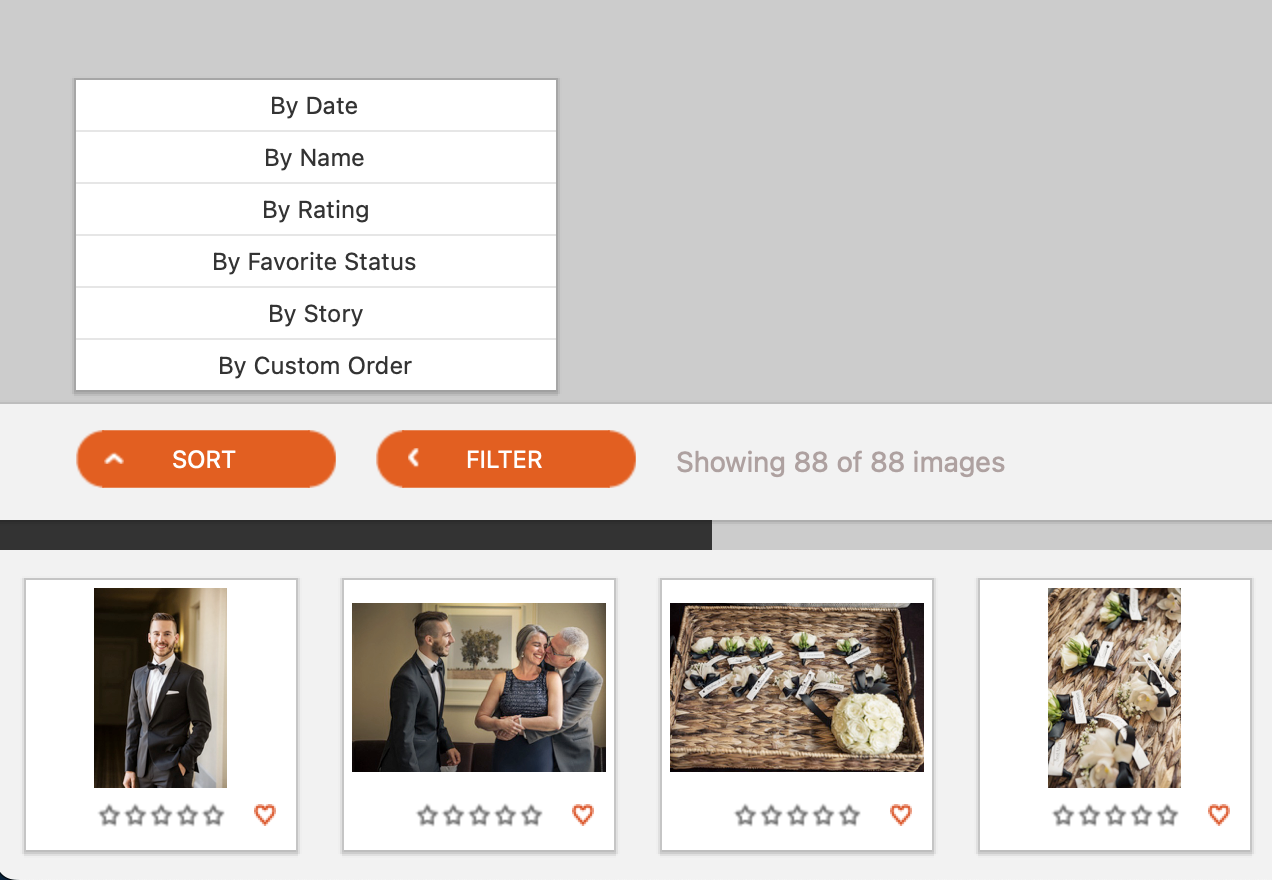Rate the groom portrait five stars
1272x880 pixels.
[214, 816]
